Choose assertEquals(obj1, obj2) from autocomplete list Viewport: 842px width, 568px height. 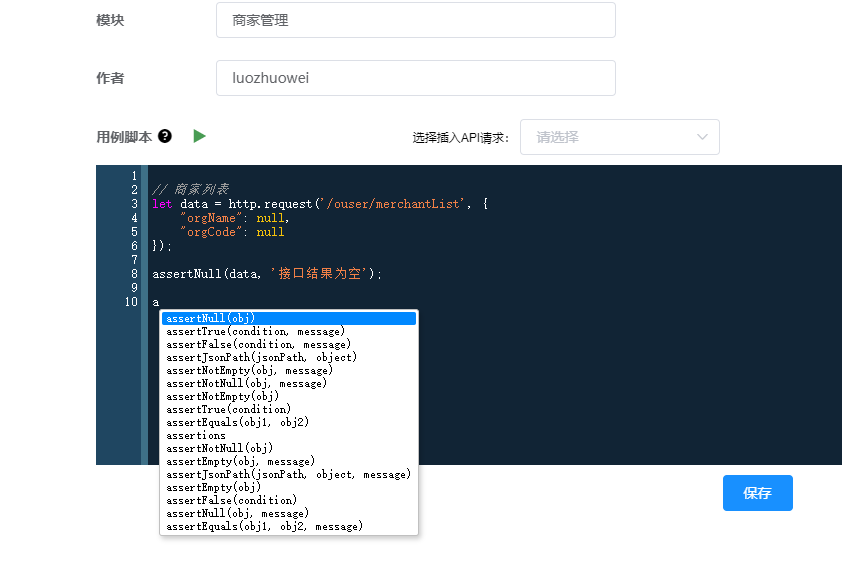tap(289, 423)
